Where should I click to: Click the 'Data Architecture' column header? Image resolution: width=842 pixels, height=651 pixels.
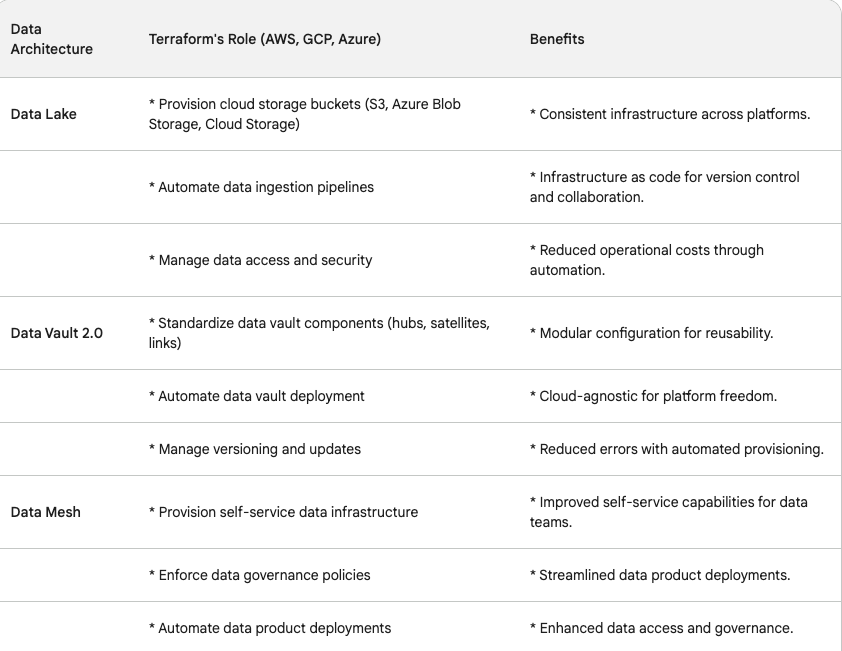point(51,39)
